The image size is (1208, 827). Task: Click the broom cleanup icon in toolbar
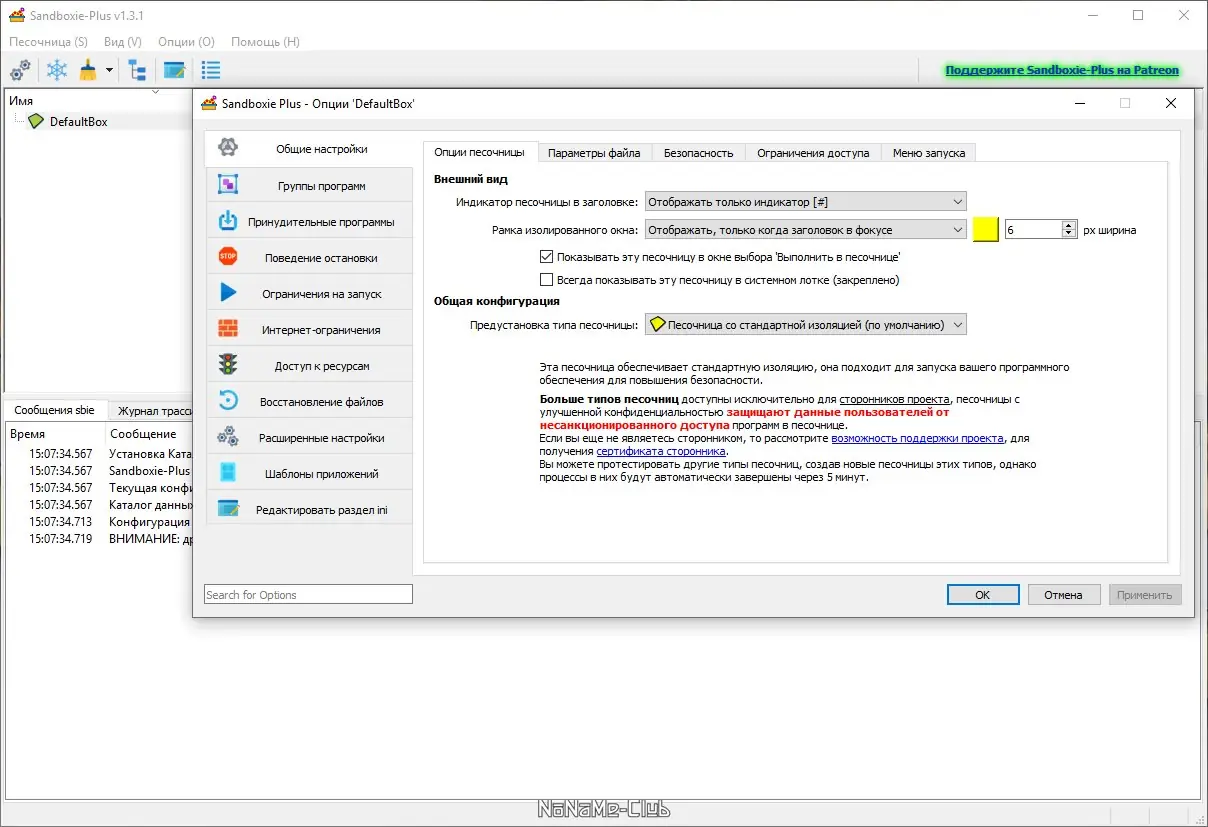tap(88, 70)
